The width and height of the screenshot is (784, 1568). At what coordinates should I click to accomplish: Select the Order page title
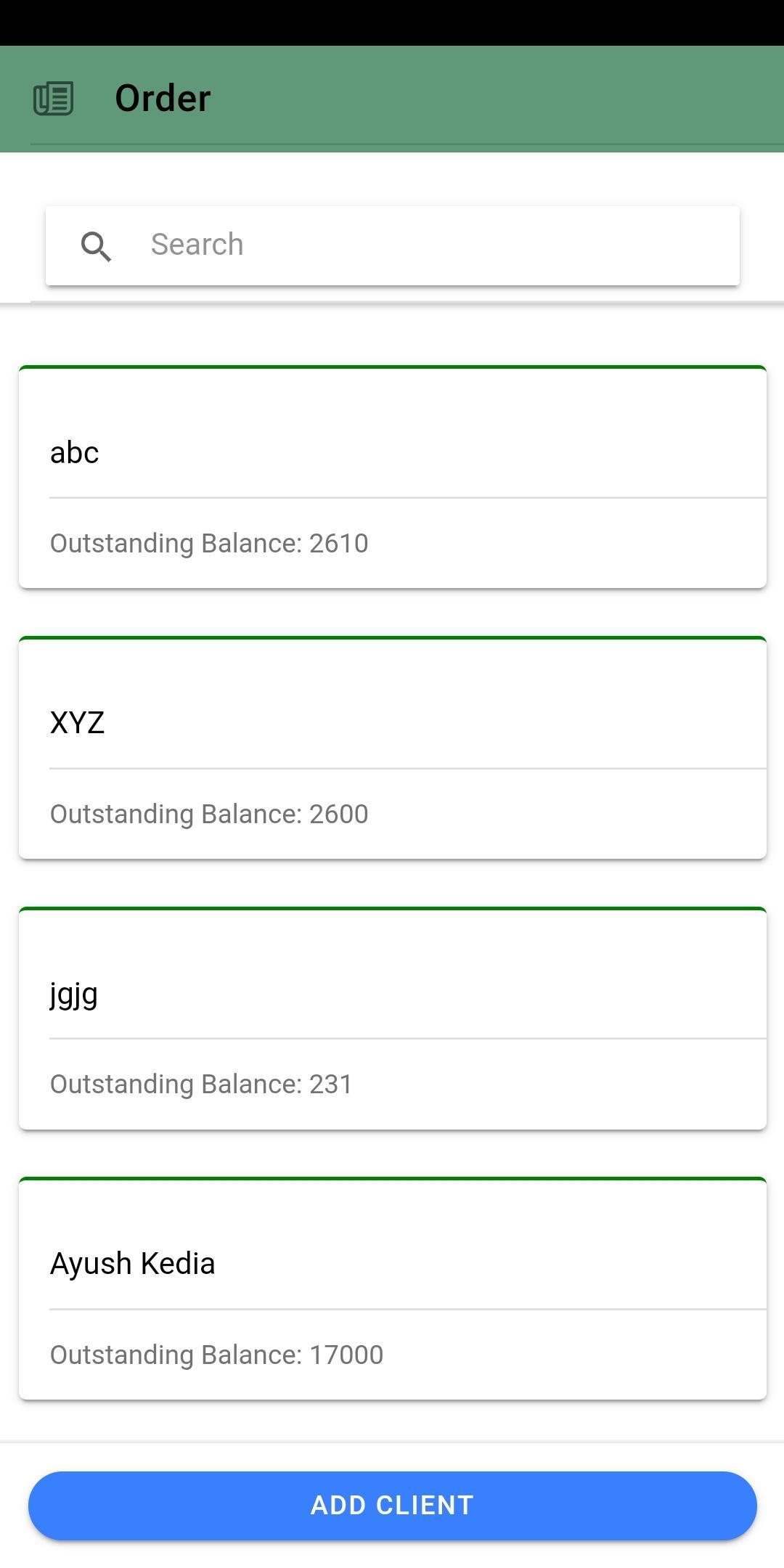[x=163, y=98]
